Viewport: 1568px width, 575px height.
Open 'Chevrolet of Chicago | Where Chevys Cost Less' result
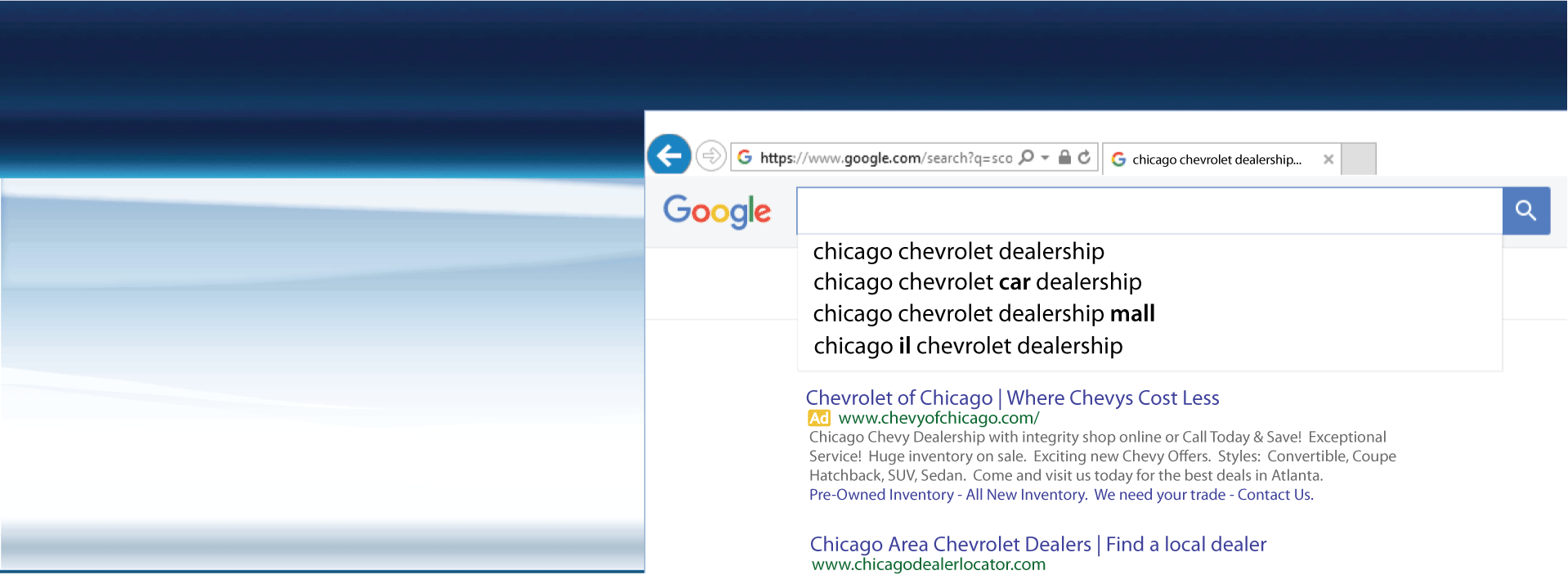[1012, 398]
